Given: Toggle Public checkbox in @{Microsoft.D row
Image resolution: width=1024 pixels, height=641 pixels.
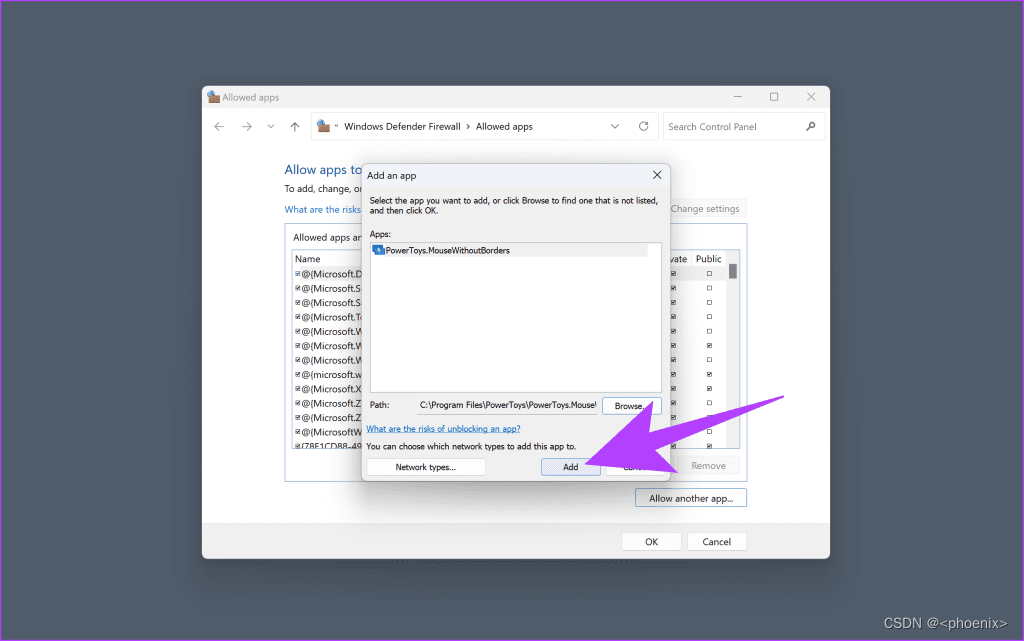Looking at the screenshot, I should 709,274.
